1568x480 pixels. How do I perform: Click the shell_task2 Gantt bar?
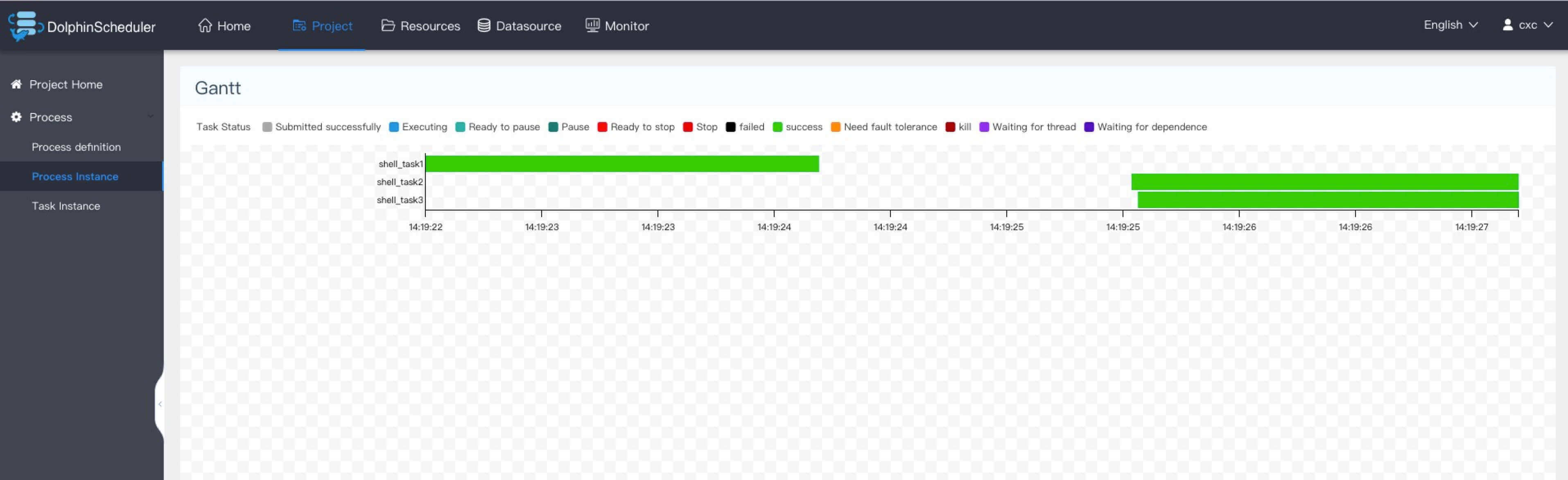coord(1324,181)
